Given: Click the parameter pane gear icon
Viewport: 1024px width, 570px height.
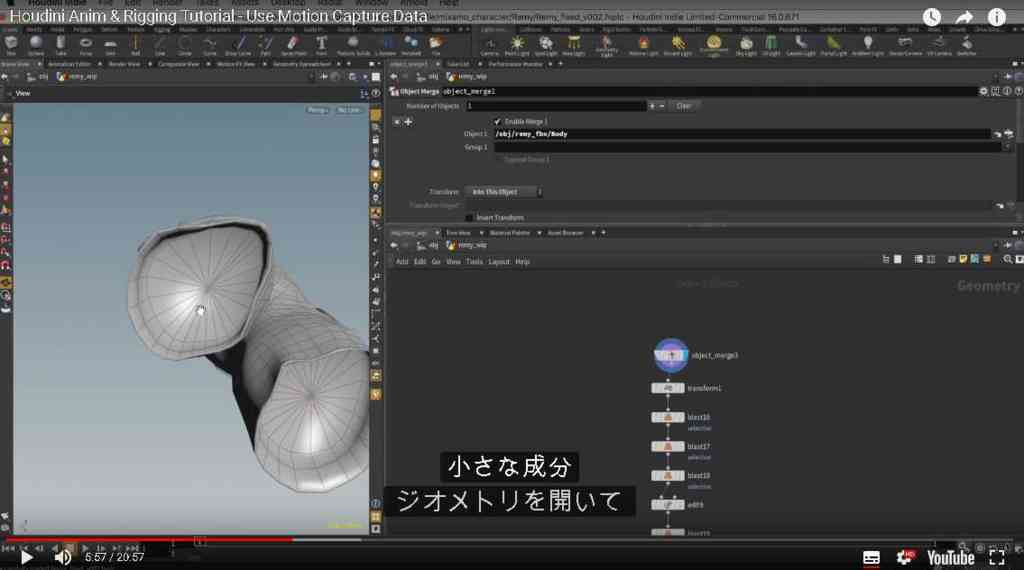Looking at the screenshot, I should [983, 91].
